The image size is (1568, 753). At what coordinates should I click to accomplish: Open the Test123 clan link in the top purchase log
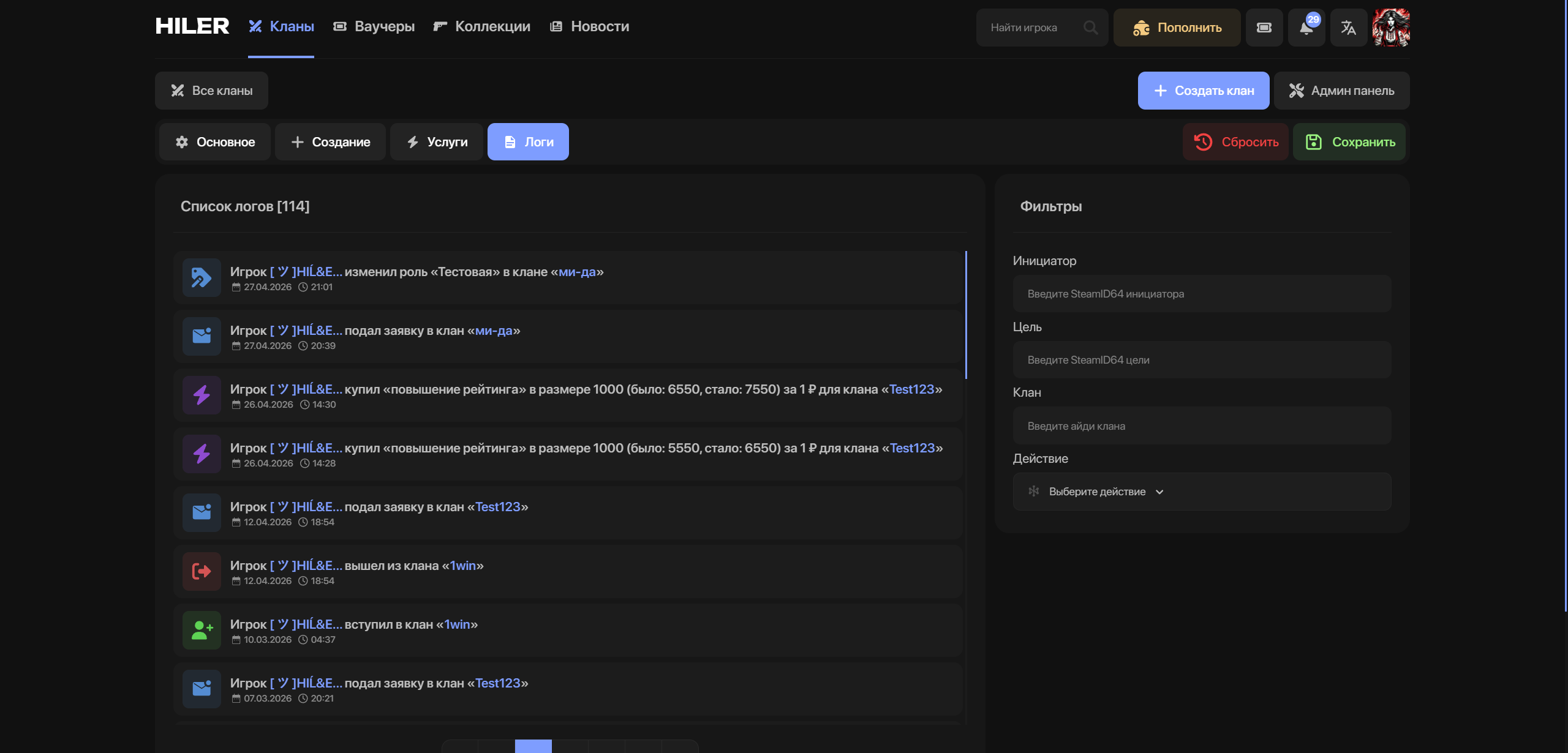pos(911,389)
